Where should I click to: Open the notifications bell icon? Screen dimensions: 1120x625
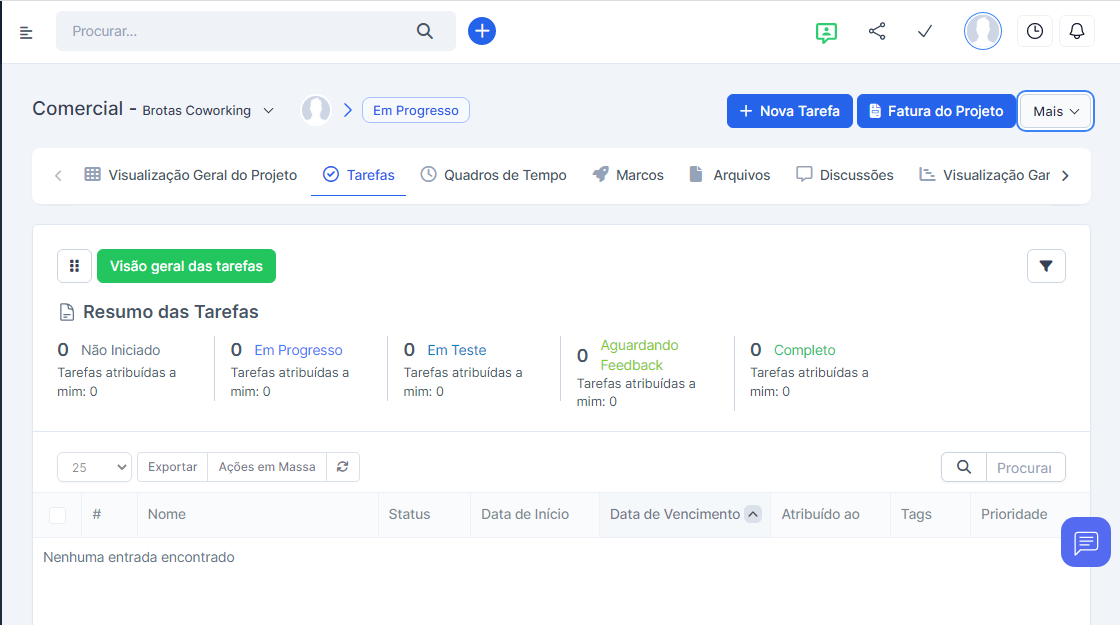click(x=1077, y=31)
